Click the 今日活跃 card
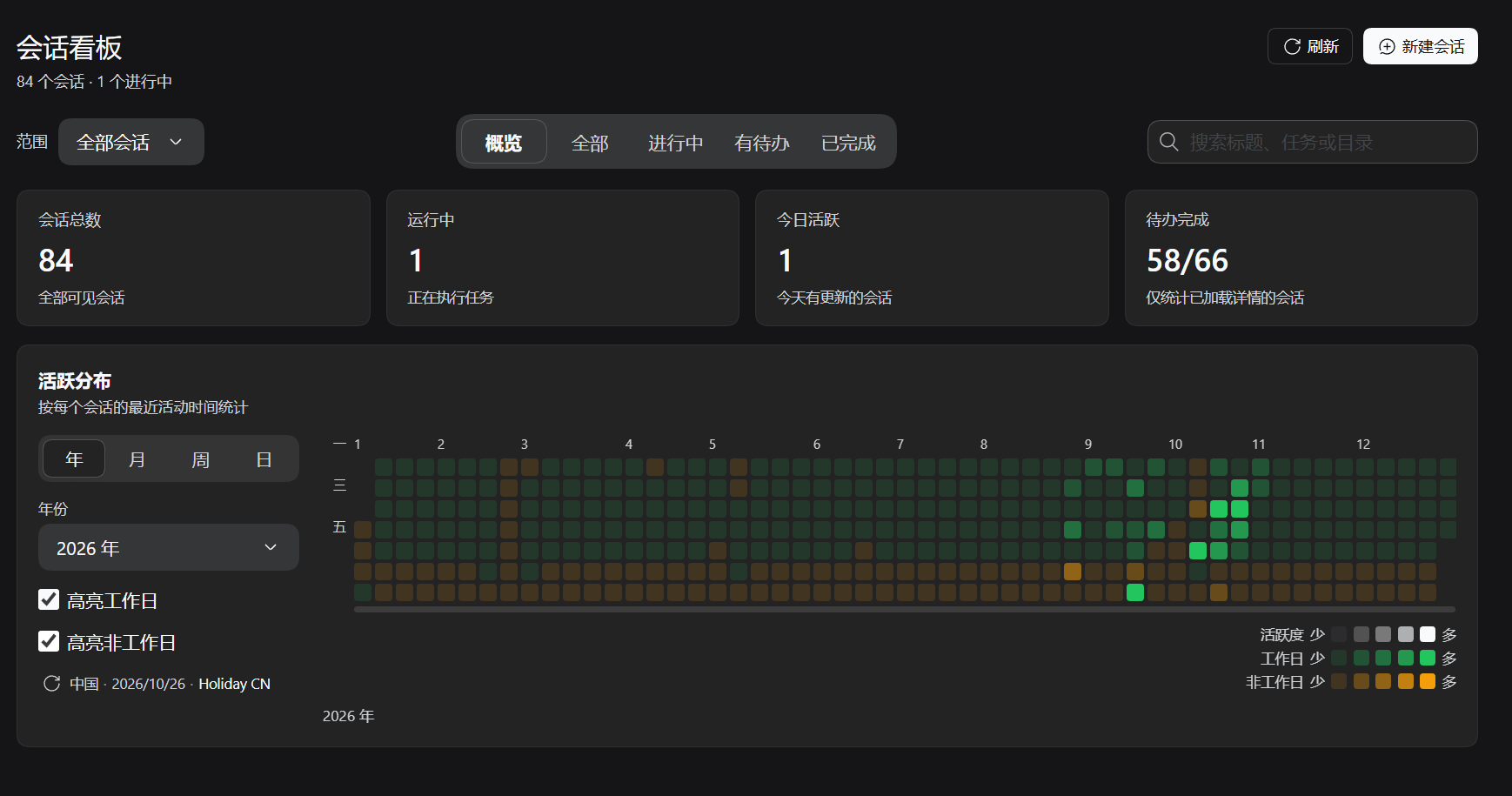This screenshot has width=1512, height=796. tap(932, 258)
